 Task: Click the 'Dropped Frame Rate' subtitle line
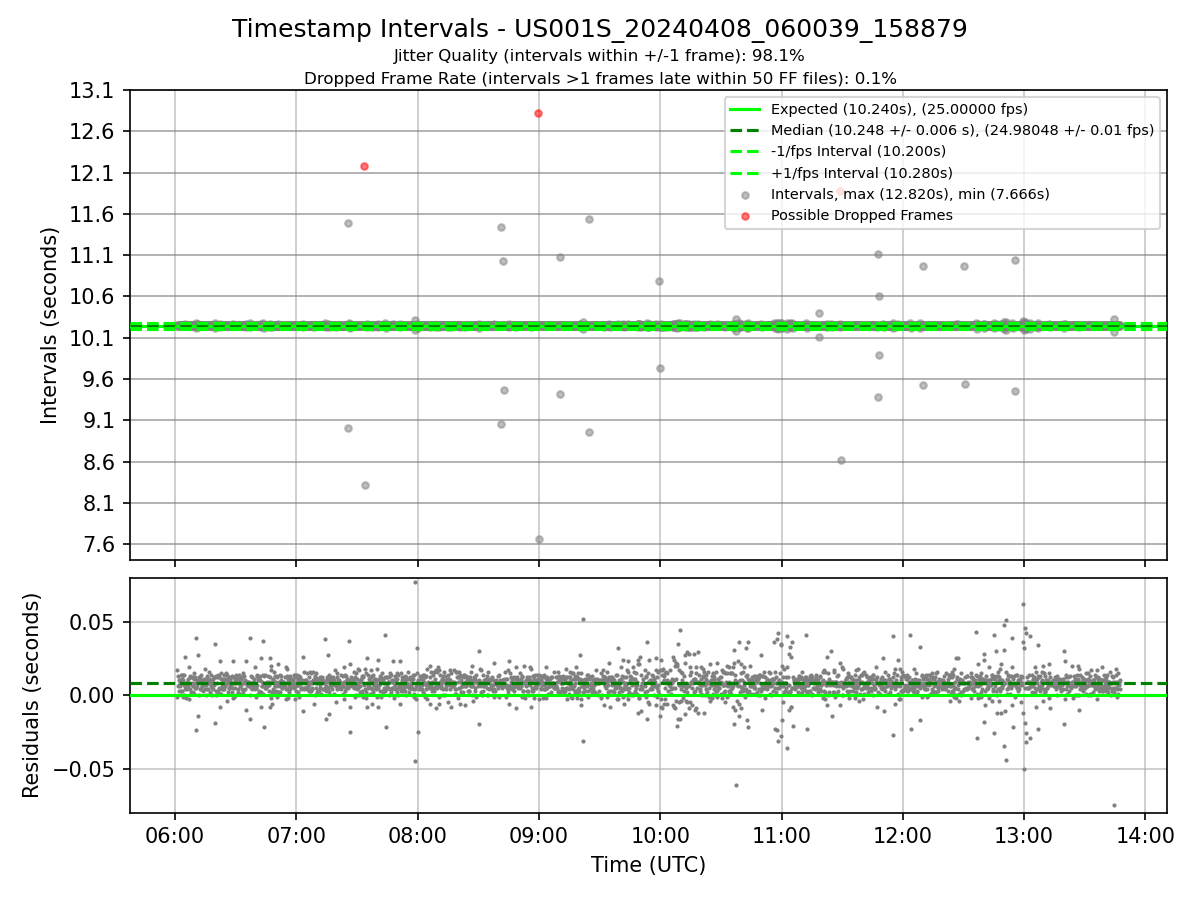(600, 78)
